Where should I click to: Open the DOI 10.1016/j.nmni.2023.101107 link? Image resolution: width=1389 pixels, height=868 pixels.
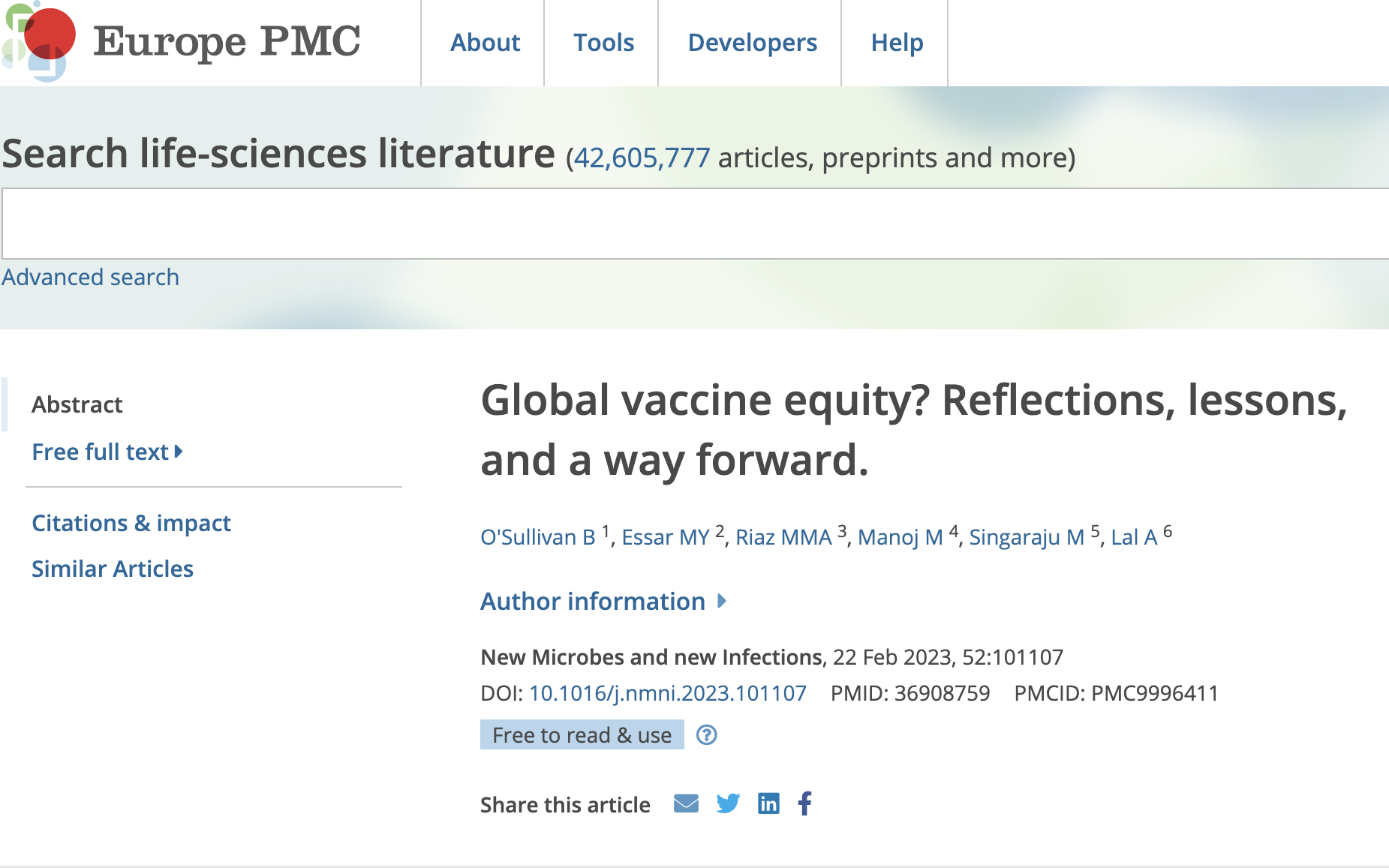click(x=667, y=693)
